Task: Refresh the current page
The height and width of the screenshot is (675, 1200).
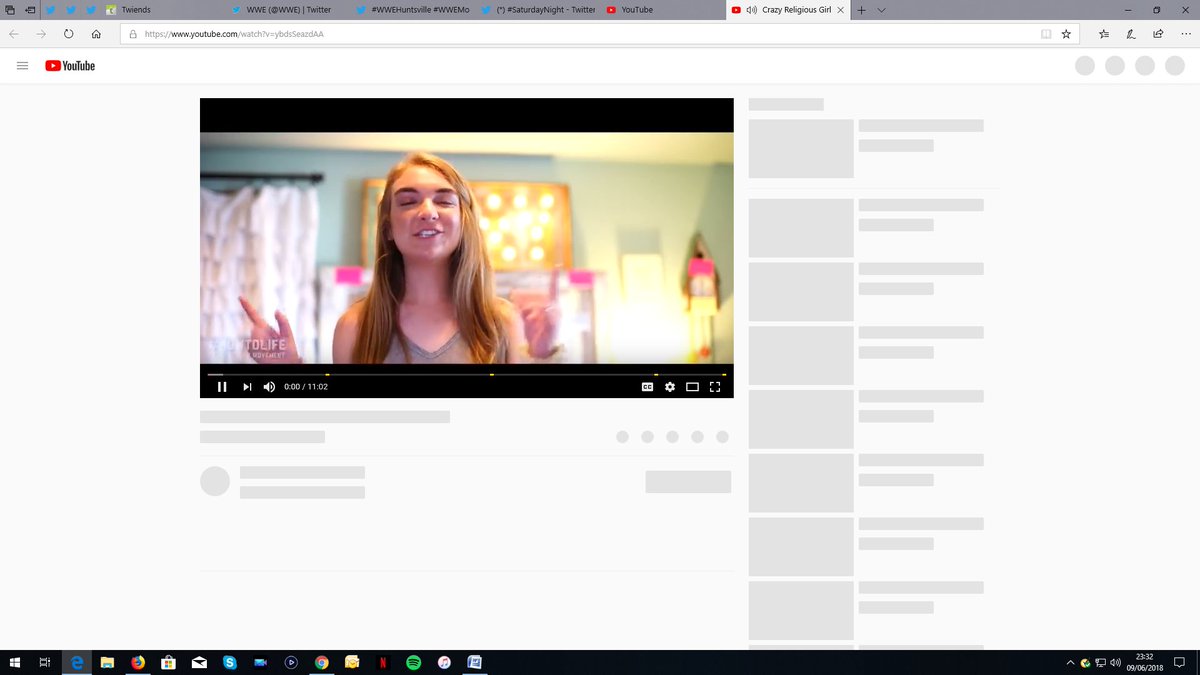Action: (x=68, y=33)
